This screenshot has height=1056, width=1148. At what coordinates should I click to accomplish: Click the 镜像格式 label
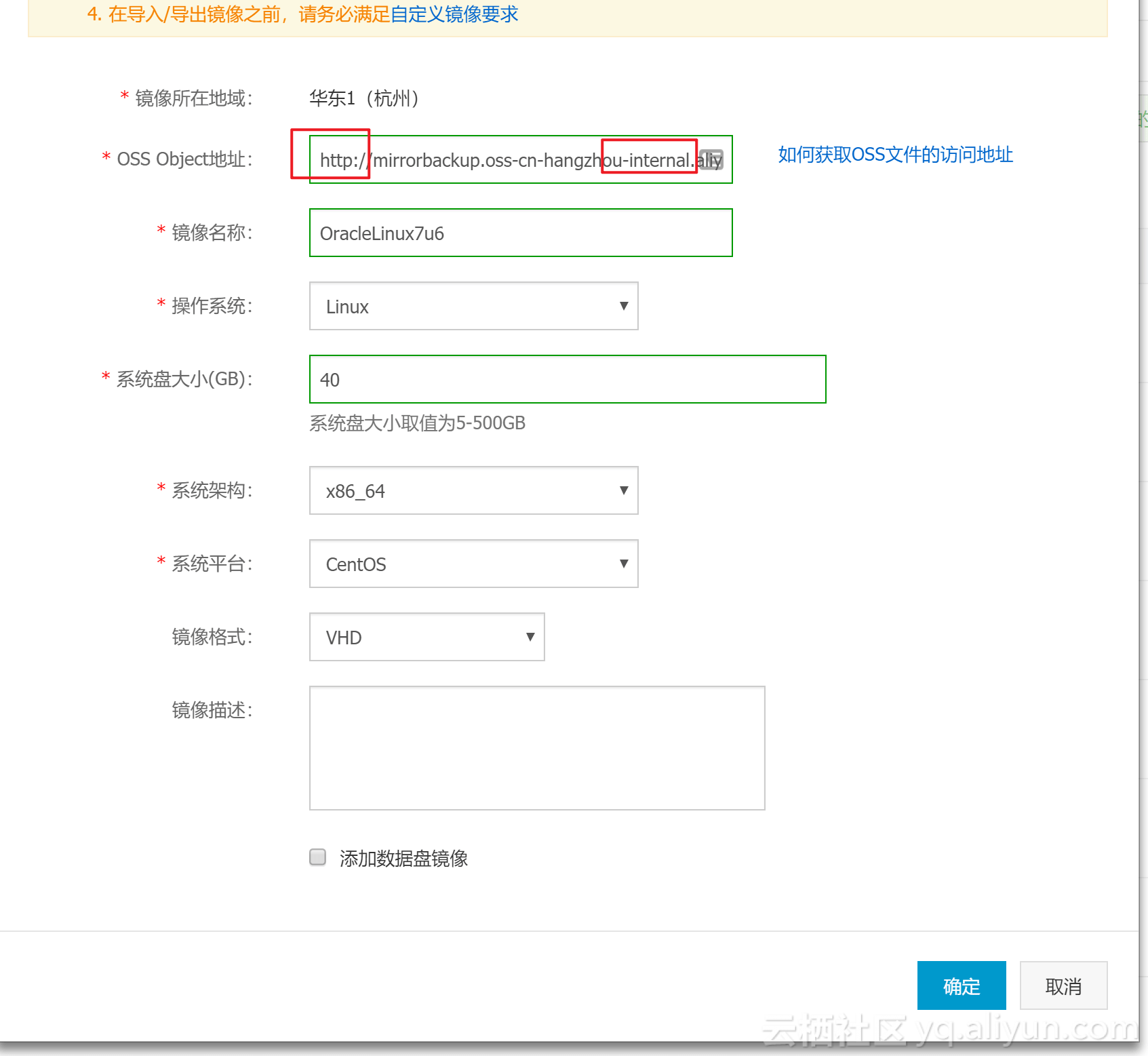(x=212, y=637)
